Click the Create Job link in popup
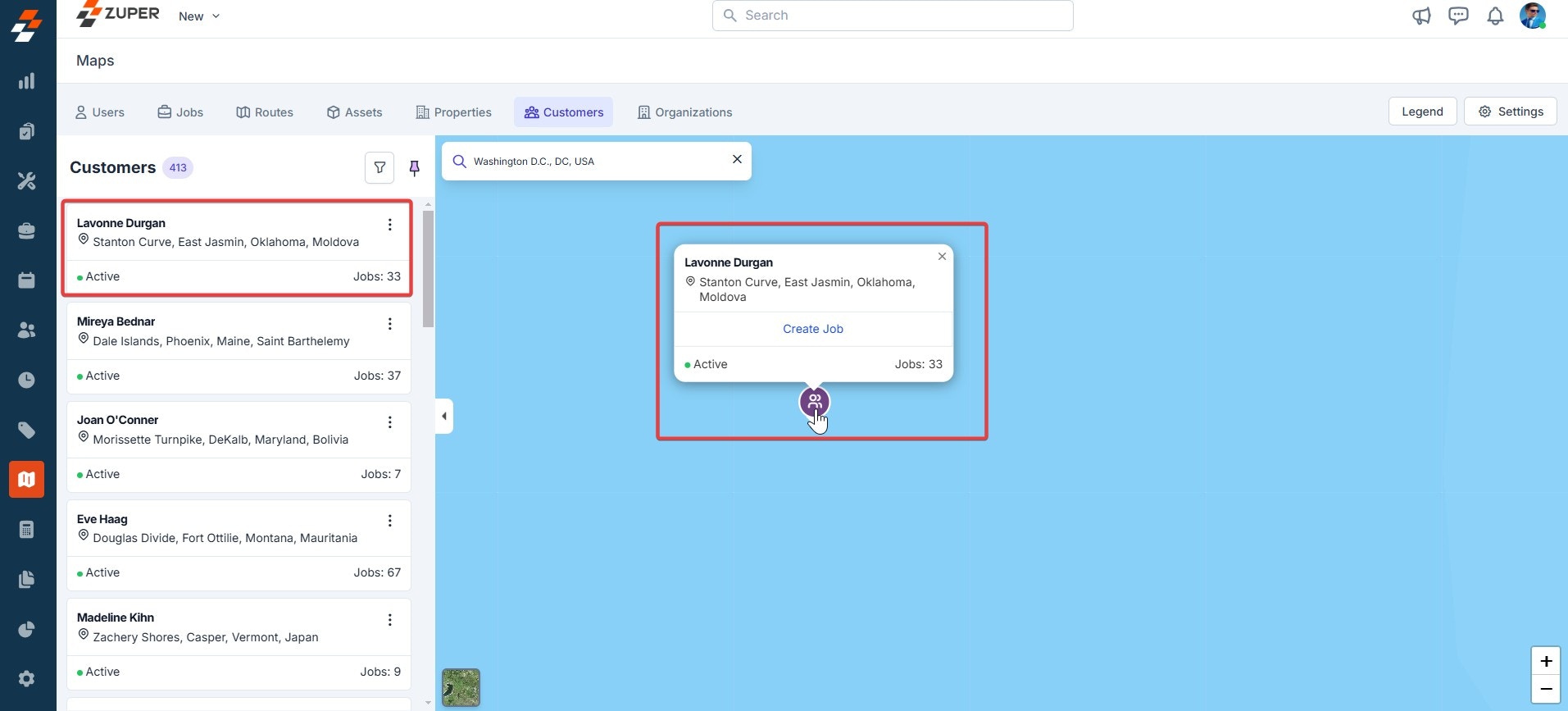1568x711 pixels. [813, 329]
